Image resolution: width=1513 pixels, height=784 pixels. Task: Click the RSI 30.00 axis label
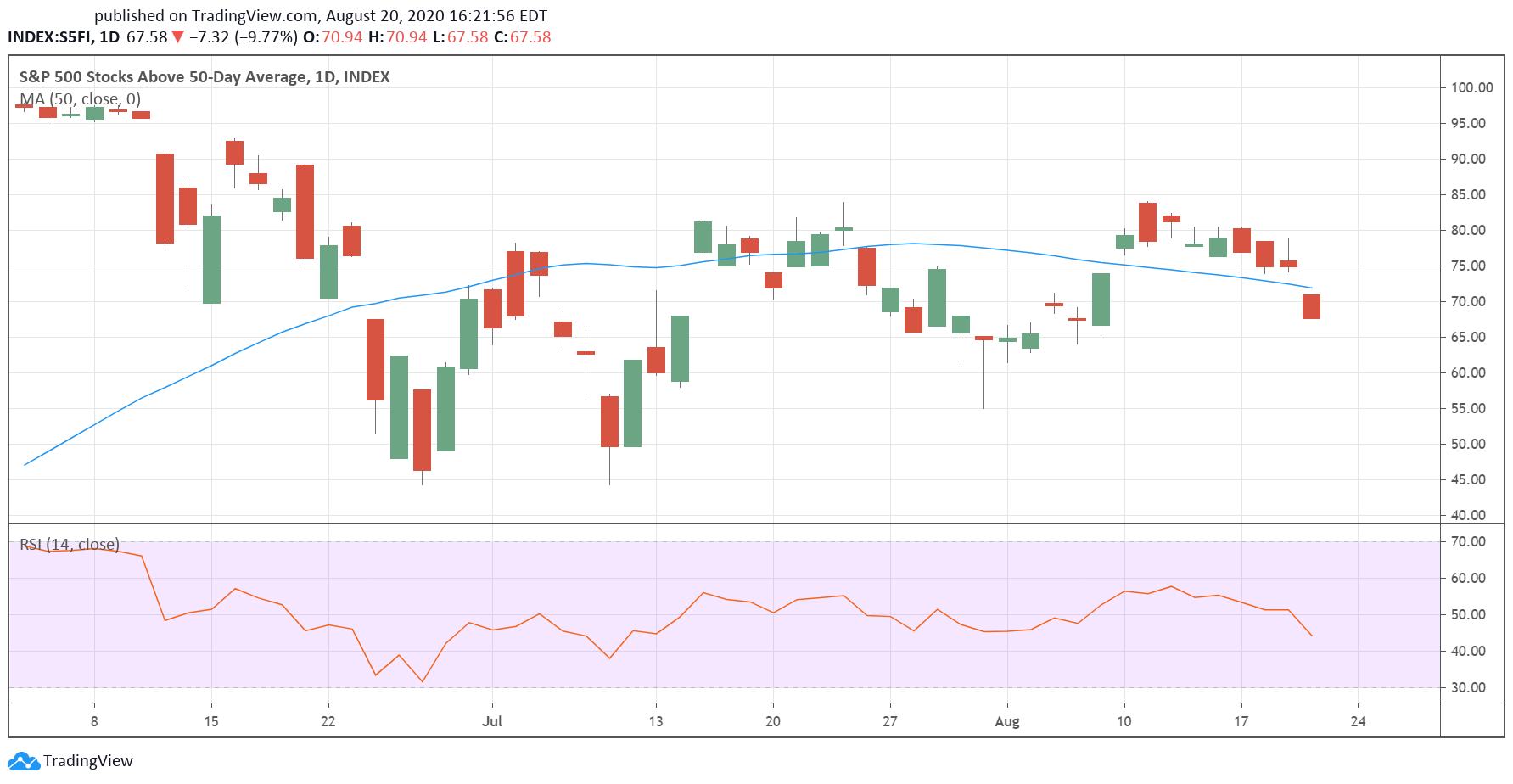point(1469,687)
